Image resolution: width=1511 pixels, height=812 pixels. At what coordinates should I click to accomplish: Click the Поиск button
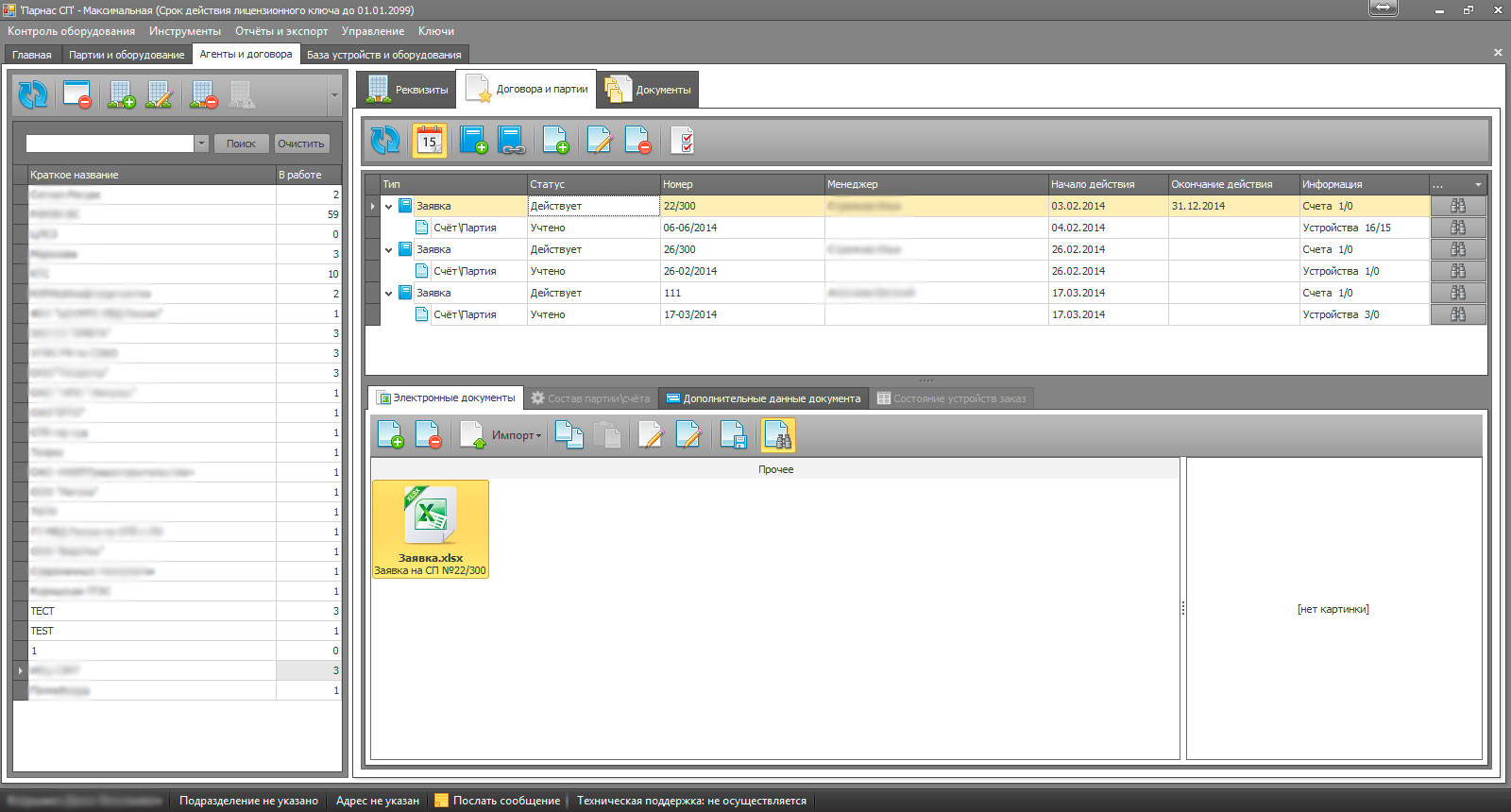click(x=241, y=144)
